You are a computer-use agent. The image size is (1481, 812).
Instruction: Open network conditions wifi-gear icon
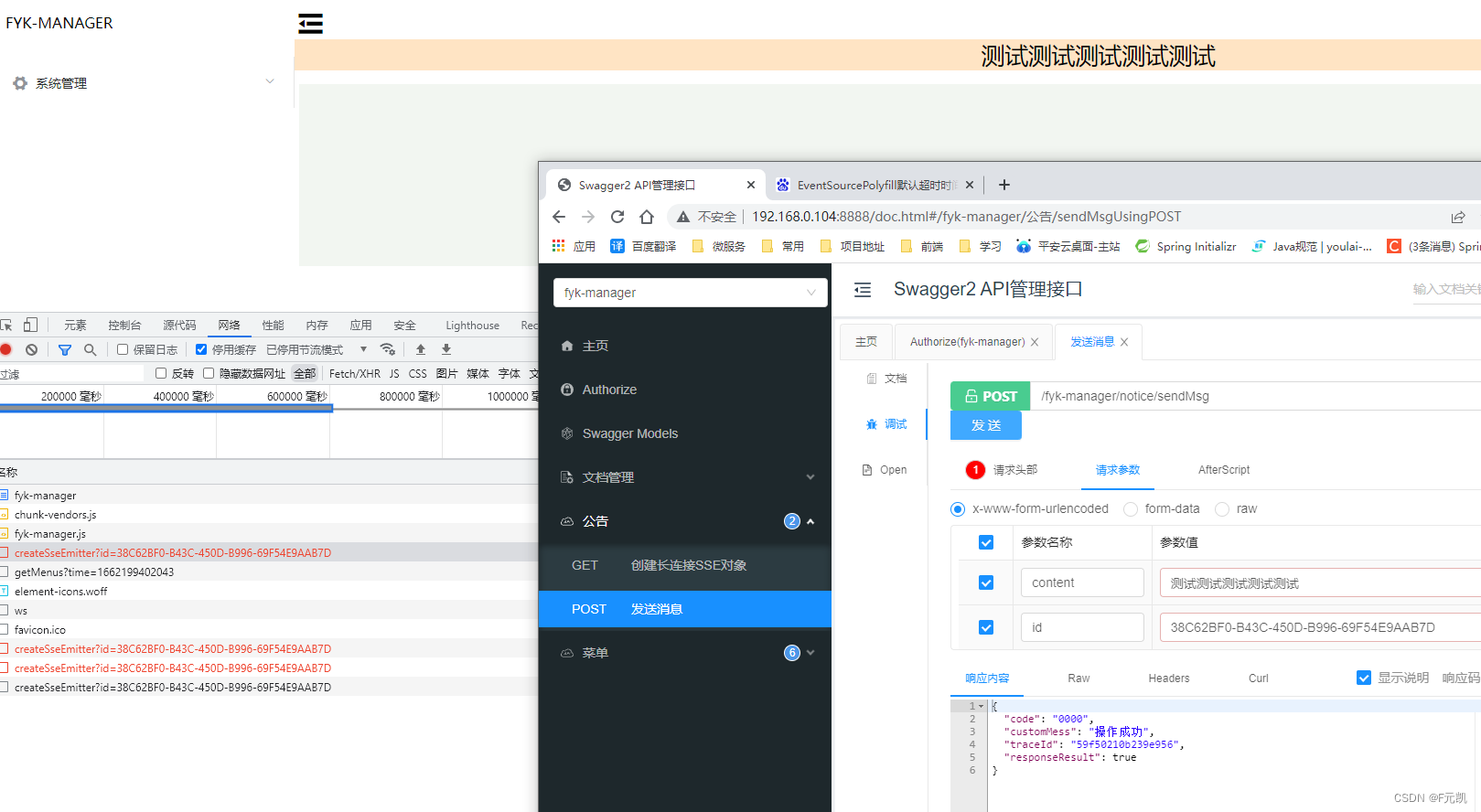point(388,349)
